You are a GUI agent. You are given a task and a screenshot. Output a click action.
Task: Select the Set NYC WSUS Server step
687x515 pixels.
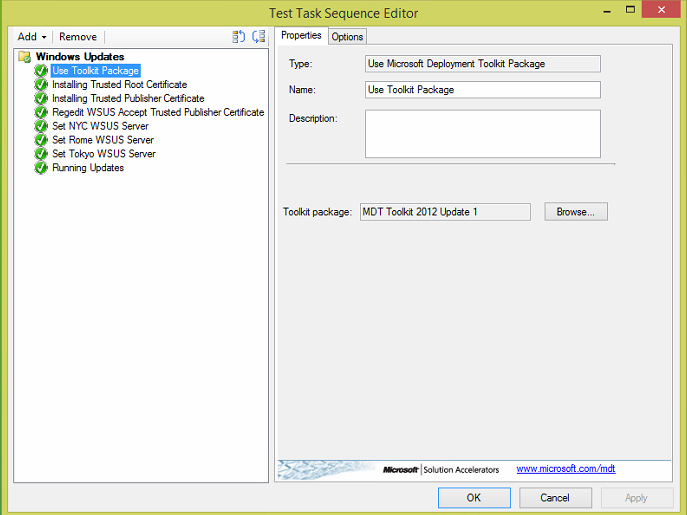pos(100,126)
